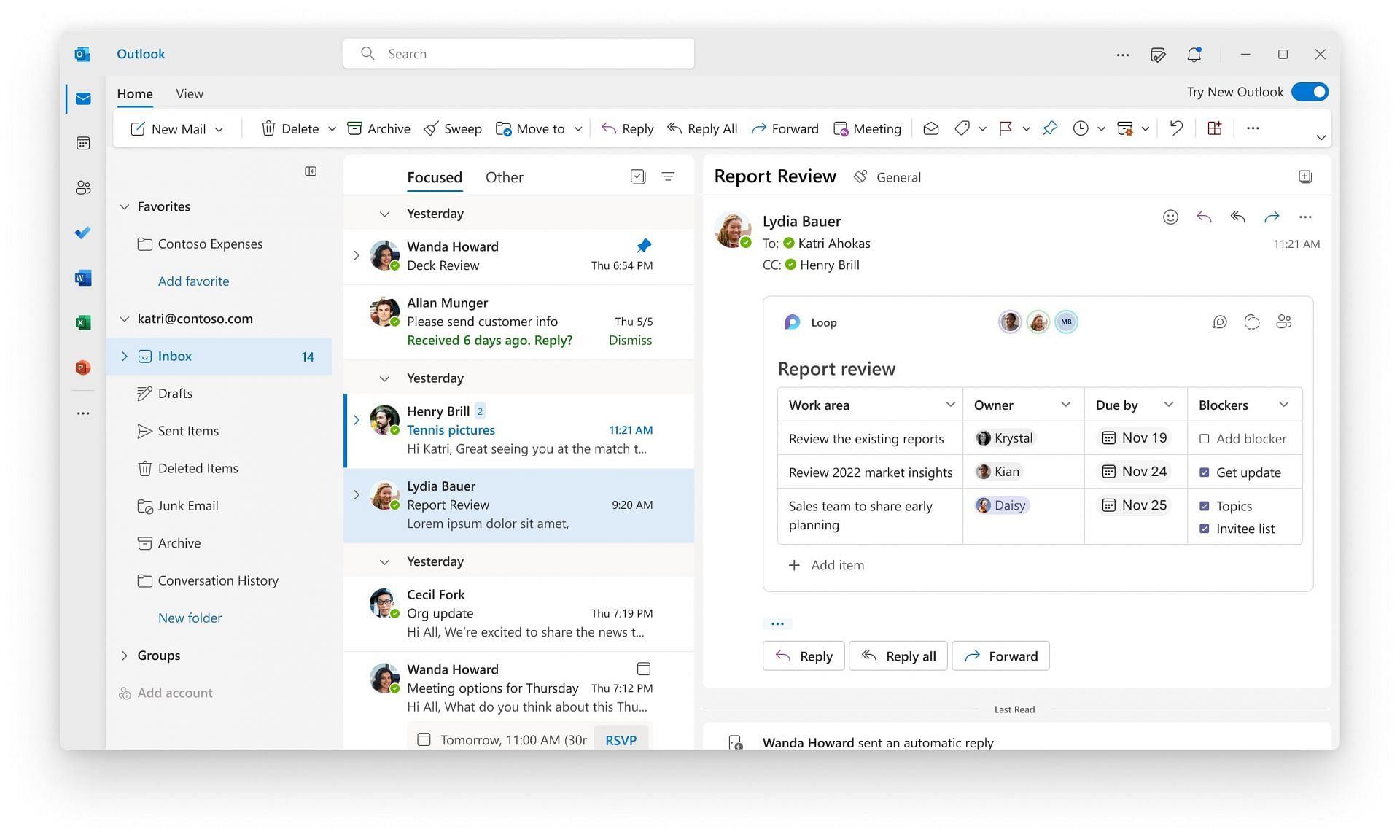
Task: Expand the Delete dropdown arrow
Action: click(x=330, y=128)
